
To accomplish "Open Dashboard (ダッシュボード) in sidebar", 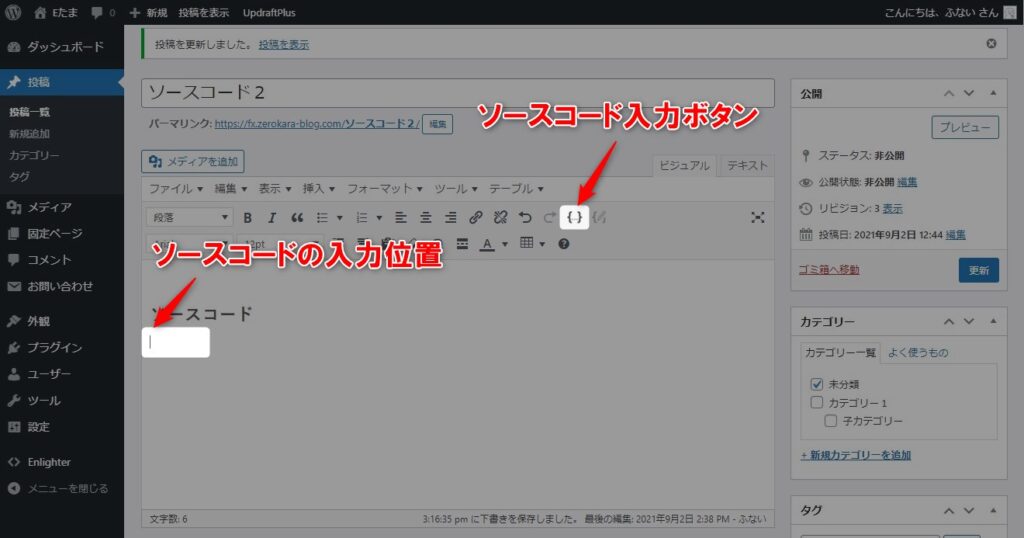I will [x=62, y=47].
